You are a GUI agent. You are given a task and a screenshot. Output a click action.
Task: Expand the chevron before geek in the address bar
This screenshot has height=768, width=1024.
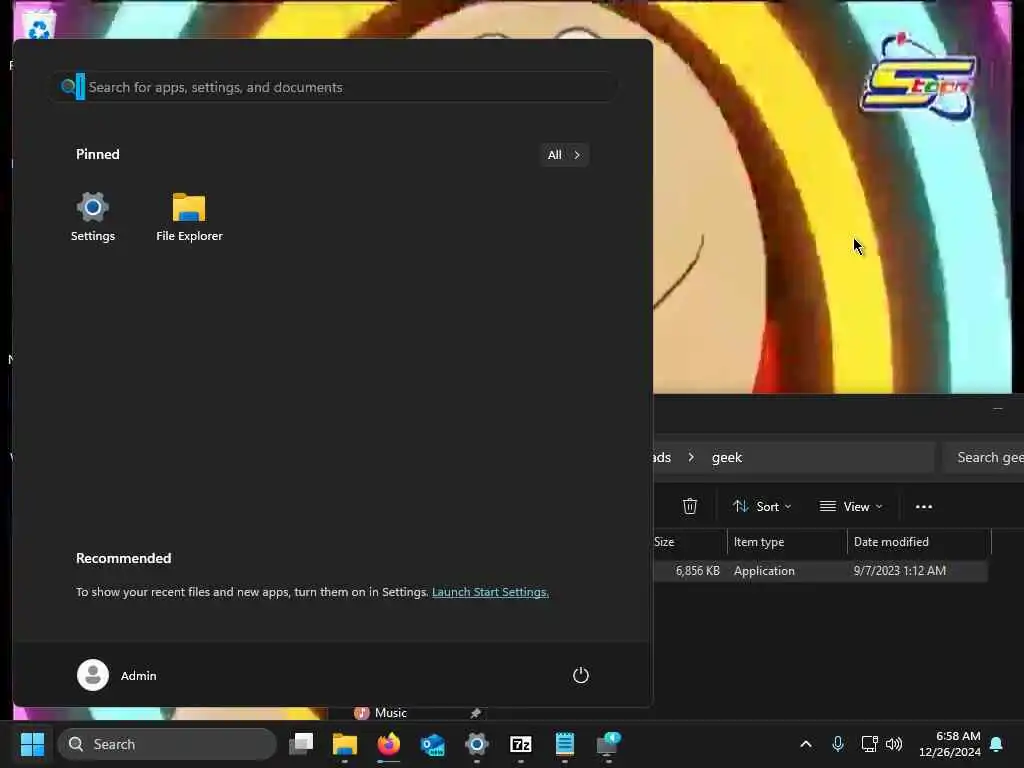(691, 457)
